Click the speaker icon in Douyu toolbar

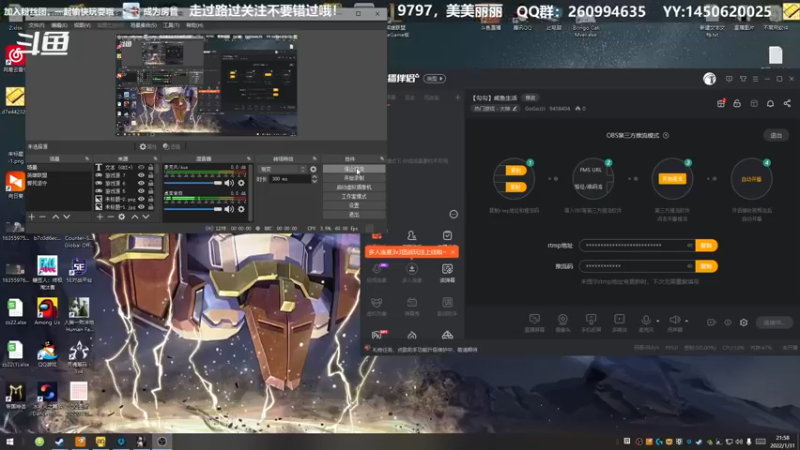[674, 320]
